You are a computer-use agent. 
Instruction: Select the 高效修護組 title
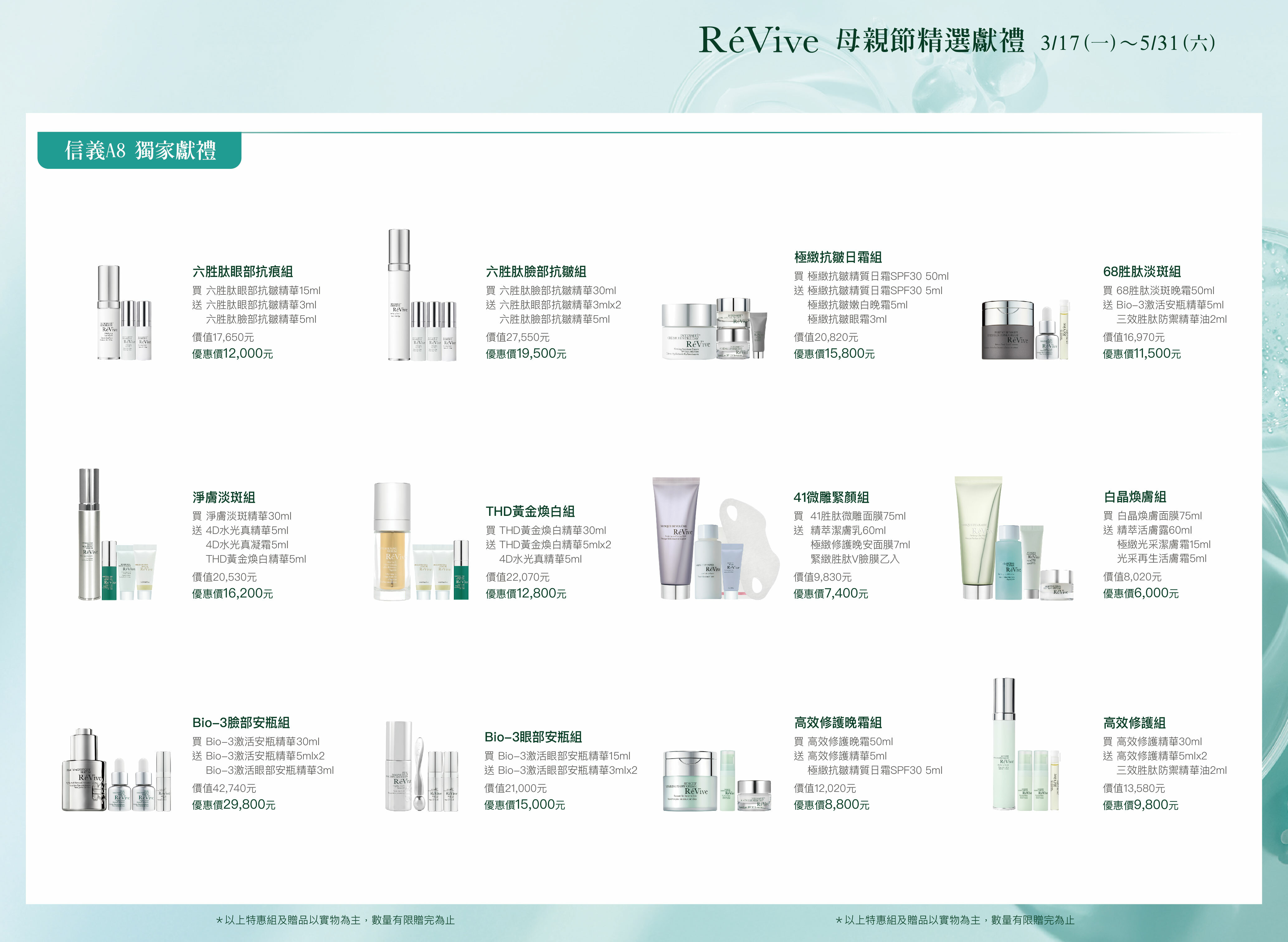[x=1134, y=723]
